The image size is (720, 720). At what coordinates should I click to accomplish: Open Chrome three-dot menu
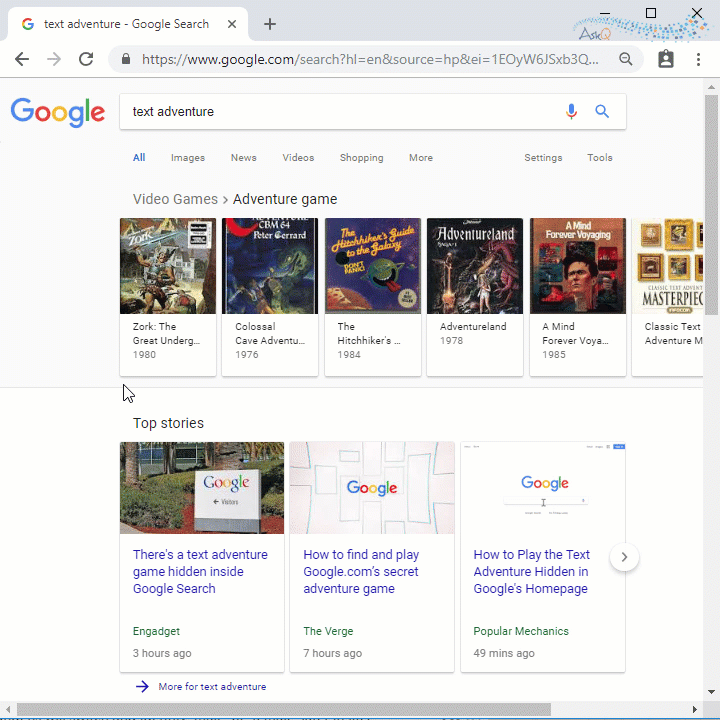[x=697, y=59]
